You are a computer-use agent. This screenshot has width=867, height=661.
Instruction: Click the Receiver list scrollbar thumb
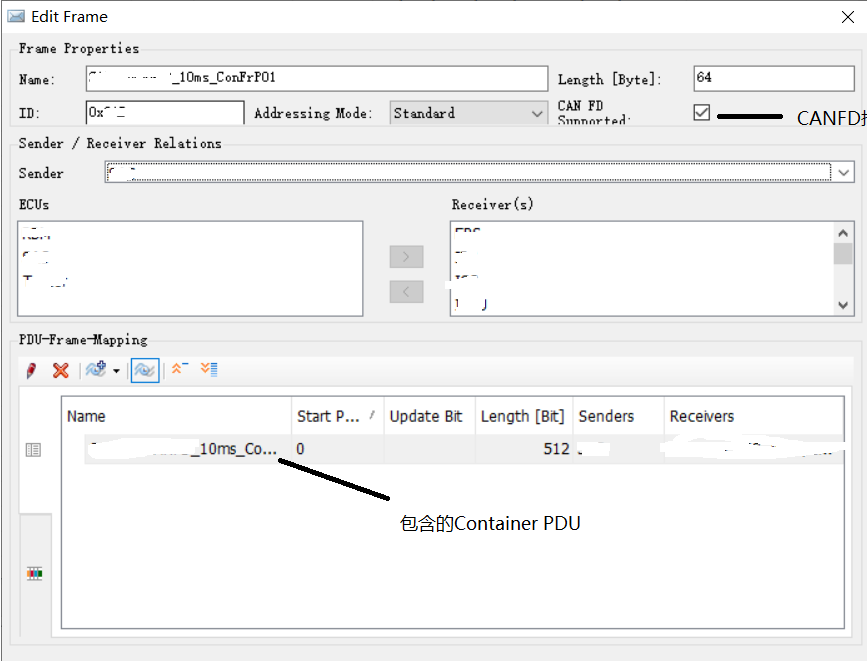[x=843, y=254]
